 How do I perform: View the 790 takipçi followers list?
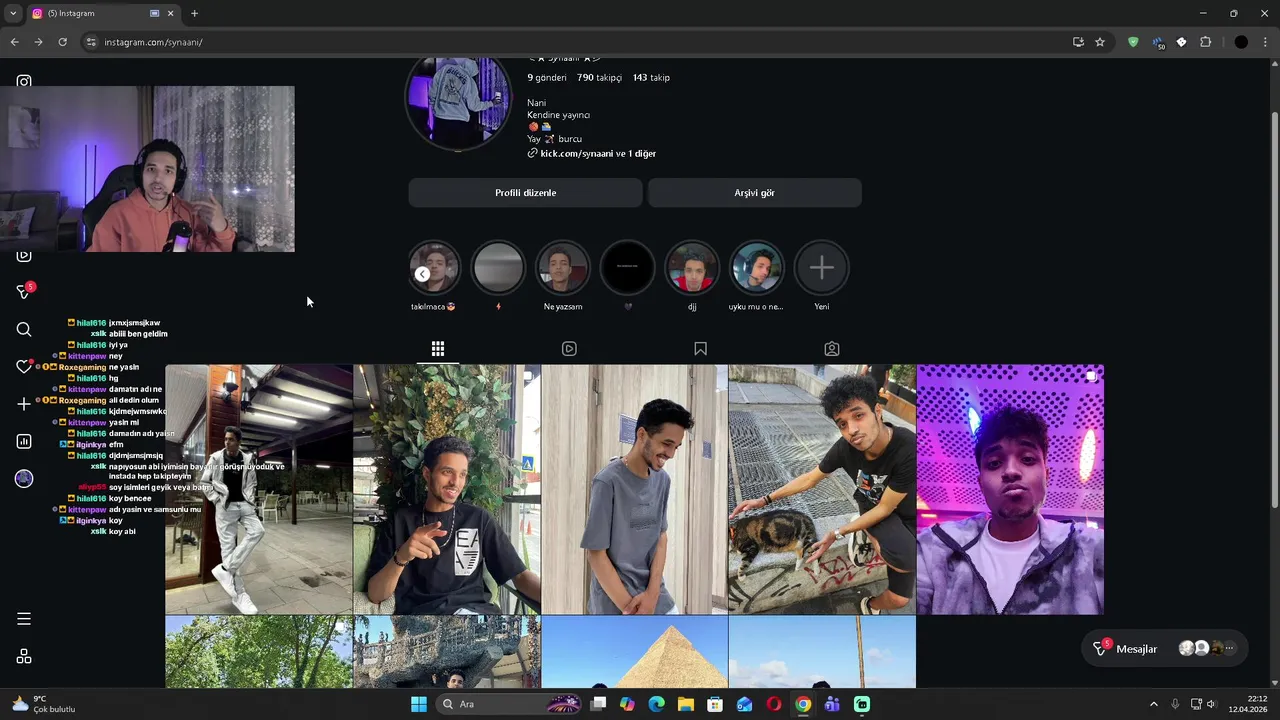click(x=599, y=78)
